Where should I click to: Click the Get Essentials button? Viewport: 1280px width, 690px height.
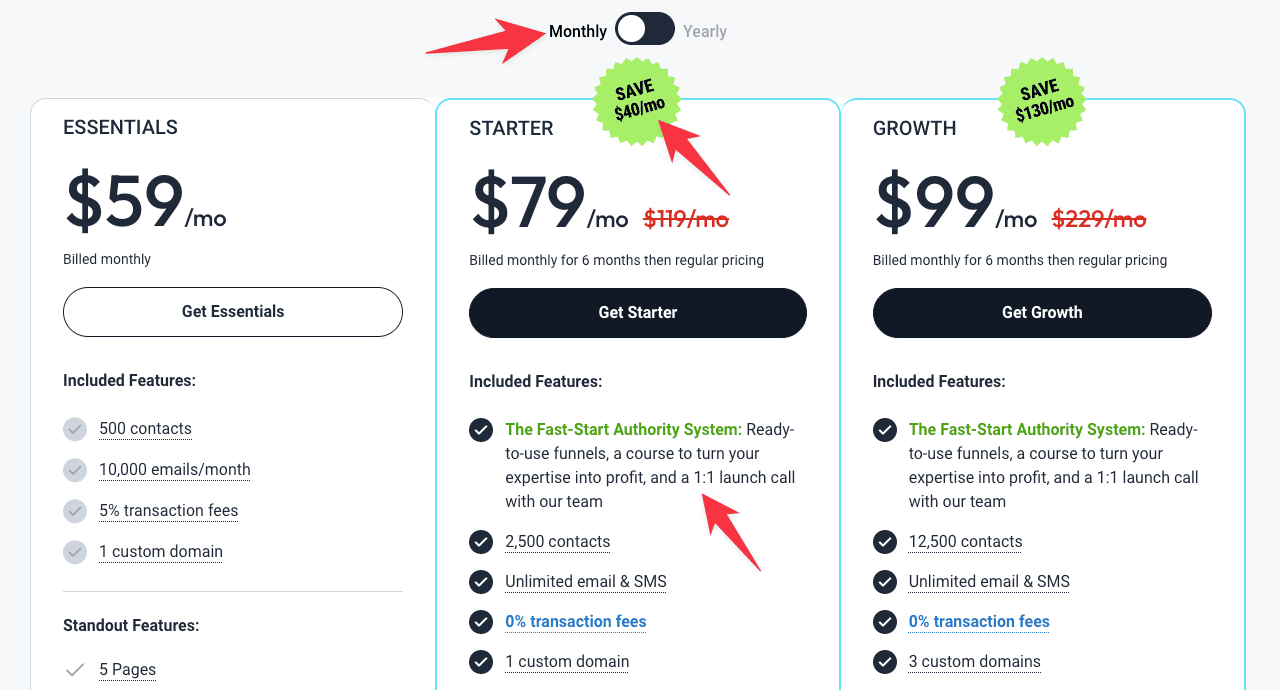click(232, 312)
